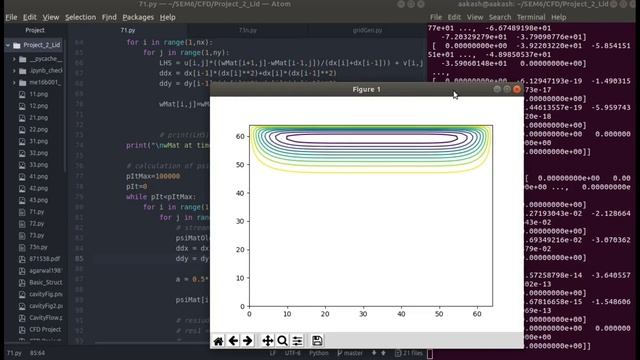Switch to the gridGen.py editor tab
The height and width of the screenshot is (360, 640).
[367, 30]
